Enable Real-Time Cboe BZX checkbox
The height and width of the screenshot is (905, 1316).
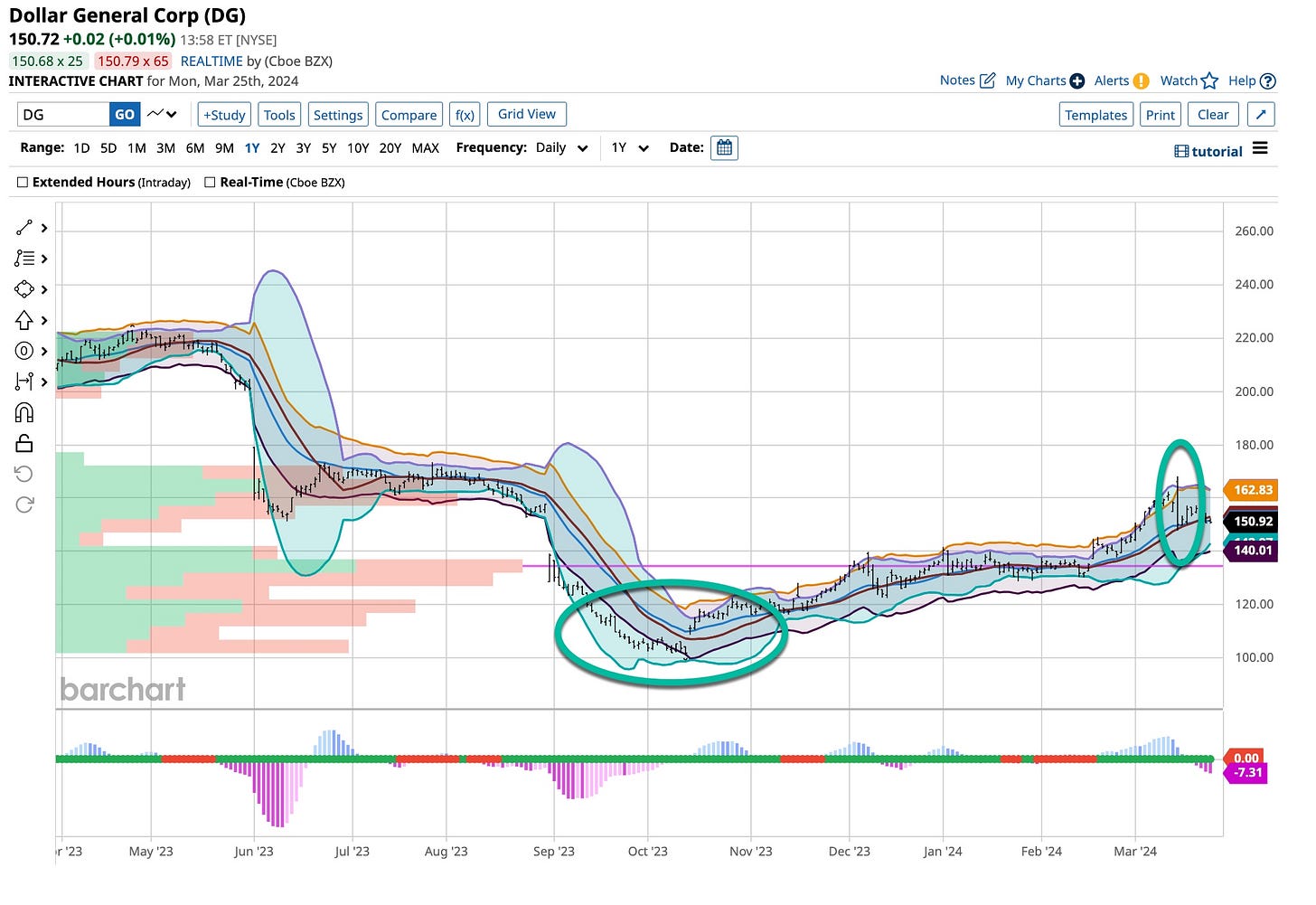(210, 182)
